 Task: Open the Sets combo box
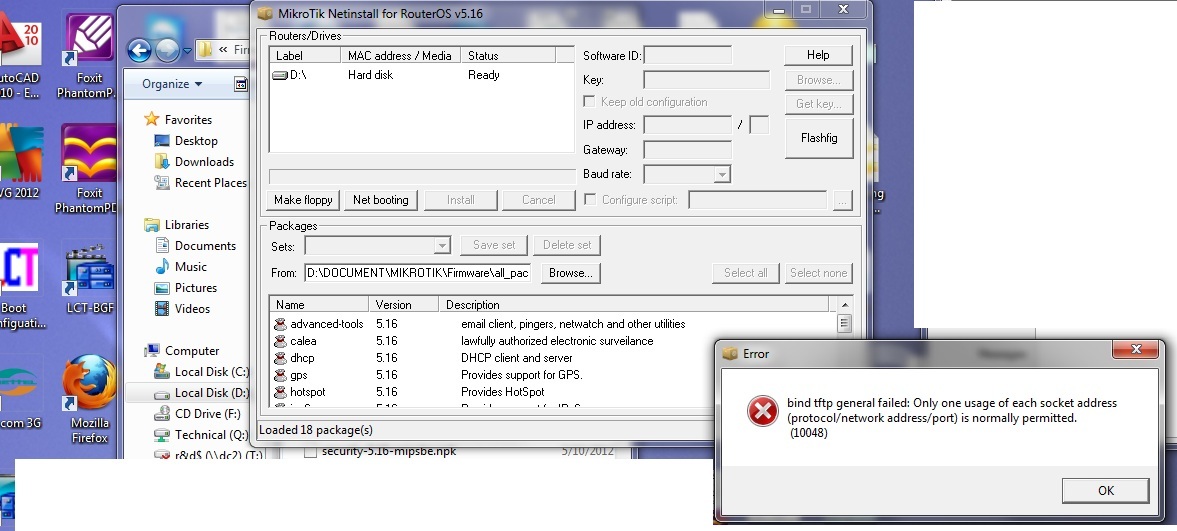coord(378,245)
